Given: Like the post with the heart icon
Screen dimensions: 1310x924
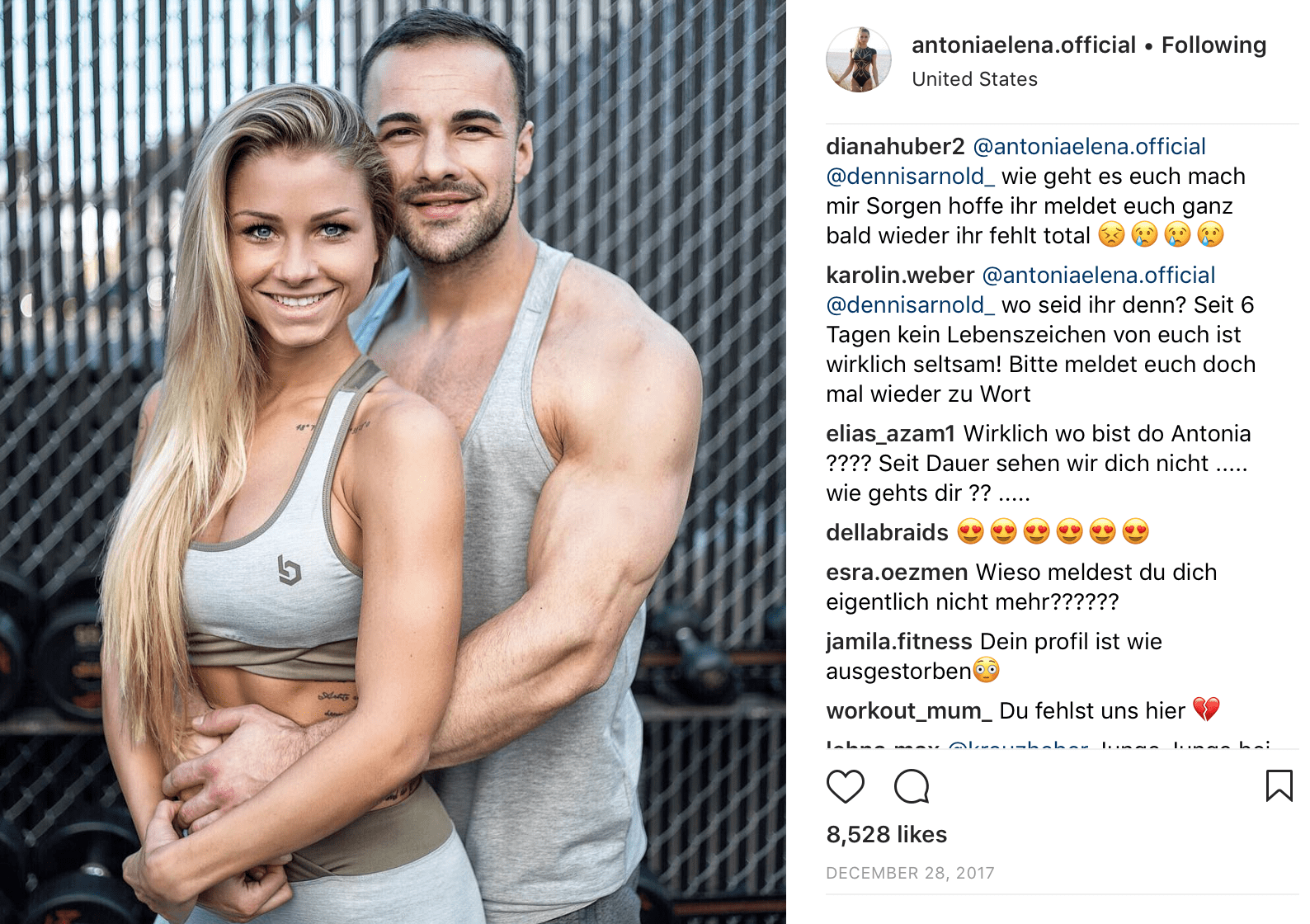Looking at the screenshot, I should point(845,786).
